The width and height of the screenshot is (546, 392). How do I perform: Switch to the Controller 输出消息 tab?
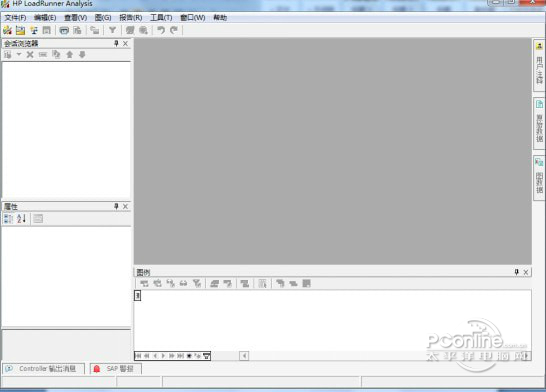coord(44,368)
